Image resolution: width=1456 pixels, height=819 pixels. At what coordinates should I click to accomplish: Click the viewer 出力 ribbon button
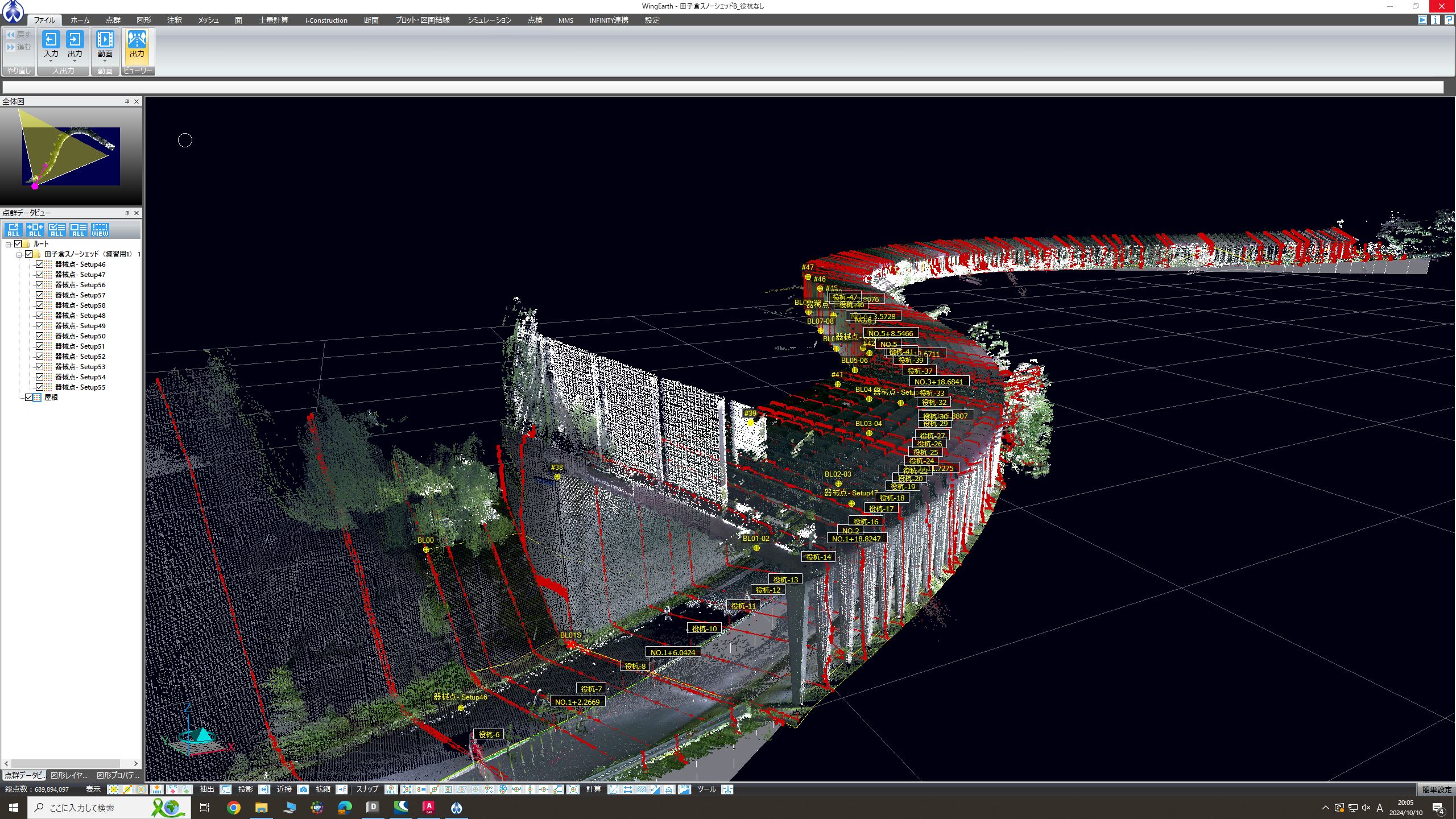coord(137,44)
